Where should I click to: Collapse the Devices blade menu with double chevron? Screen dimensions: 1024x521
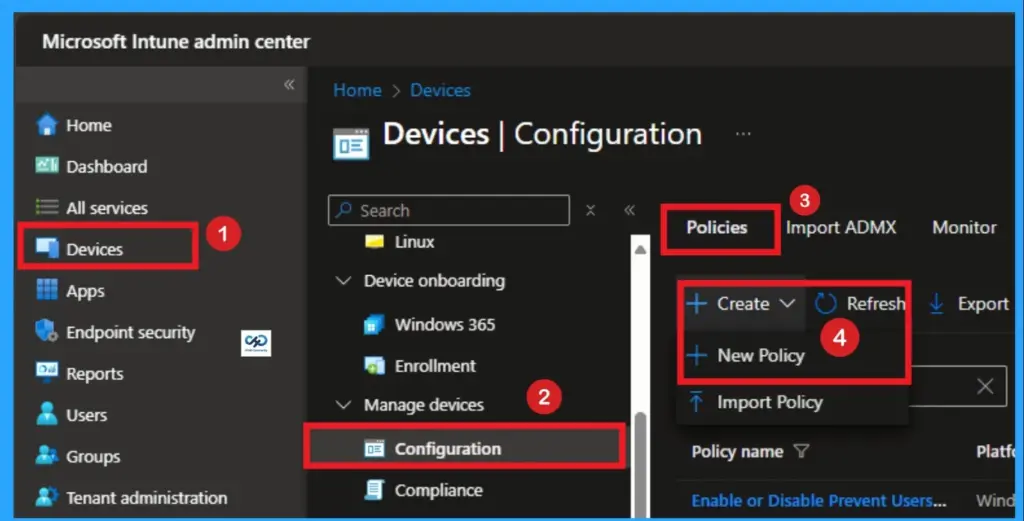tap(630, 210)
